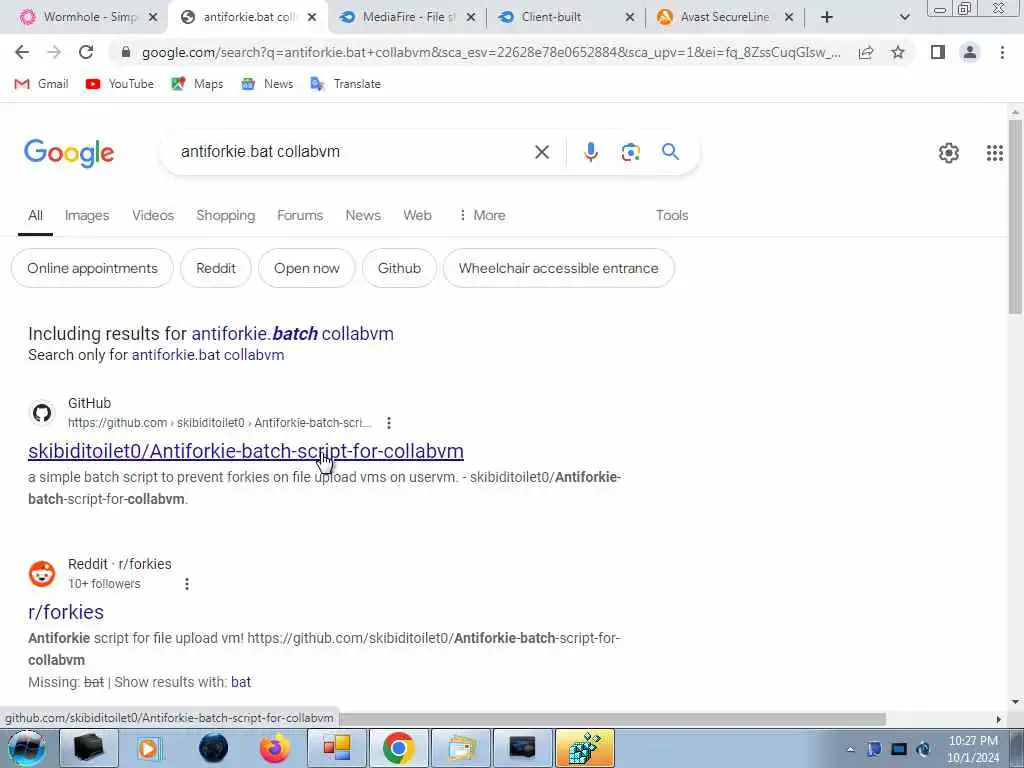Apply Wheelchair accessible entrance chip

pyautogui.click(x=558, y=268)
